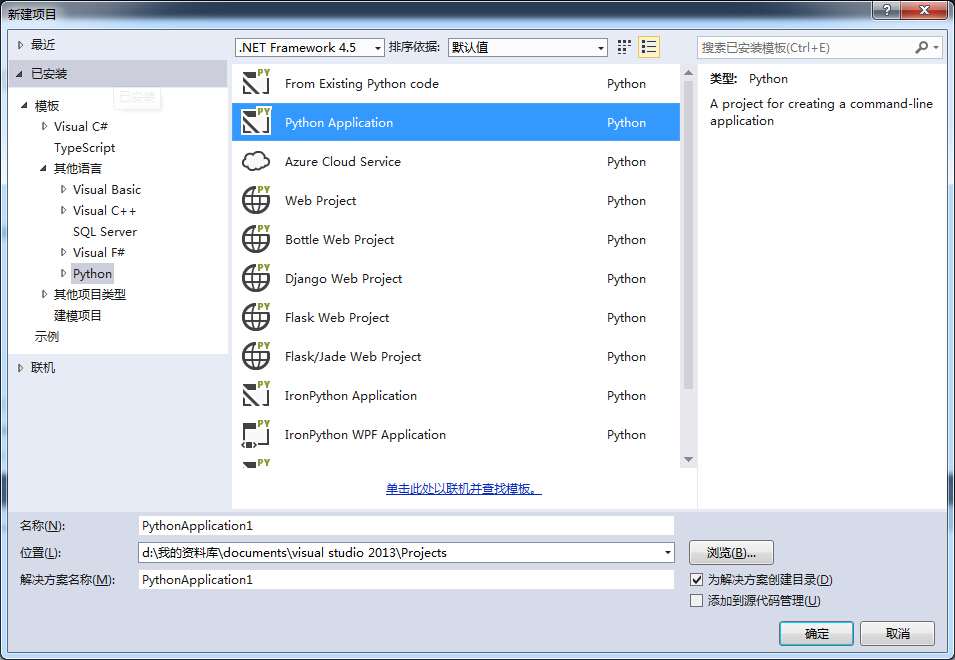Expand the 联机 section
This screenshot has width=955, height=660.
21,368
